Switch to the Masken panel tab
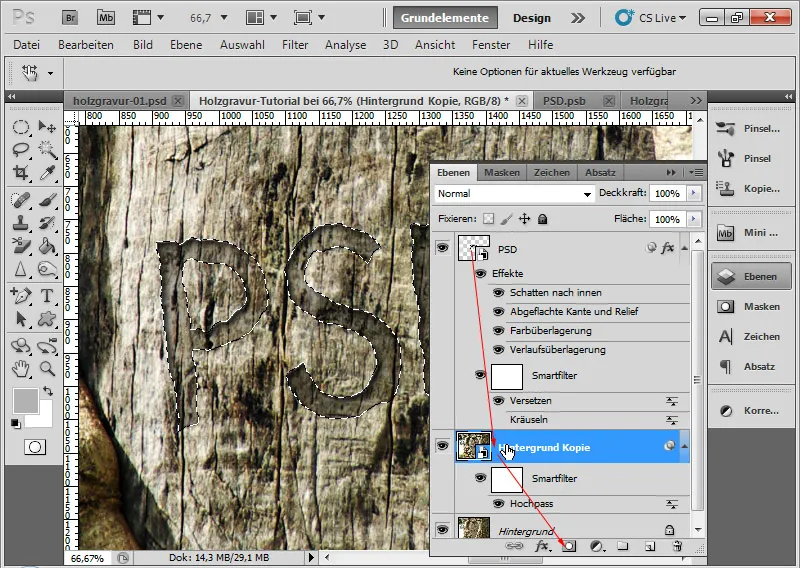 point(501,172)
